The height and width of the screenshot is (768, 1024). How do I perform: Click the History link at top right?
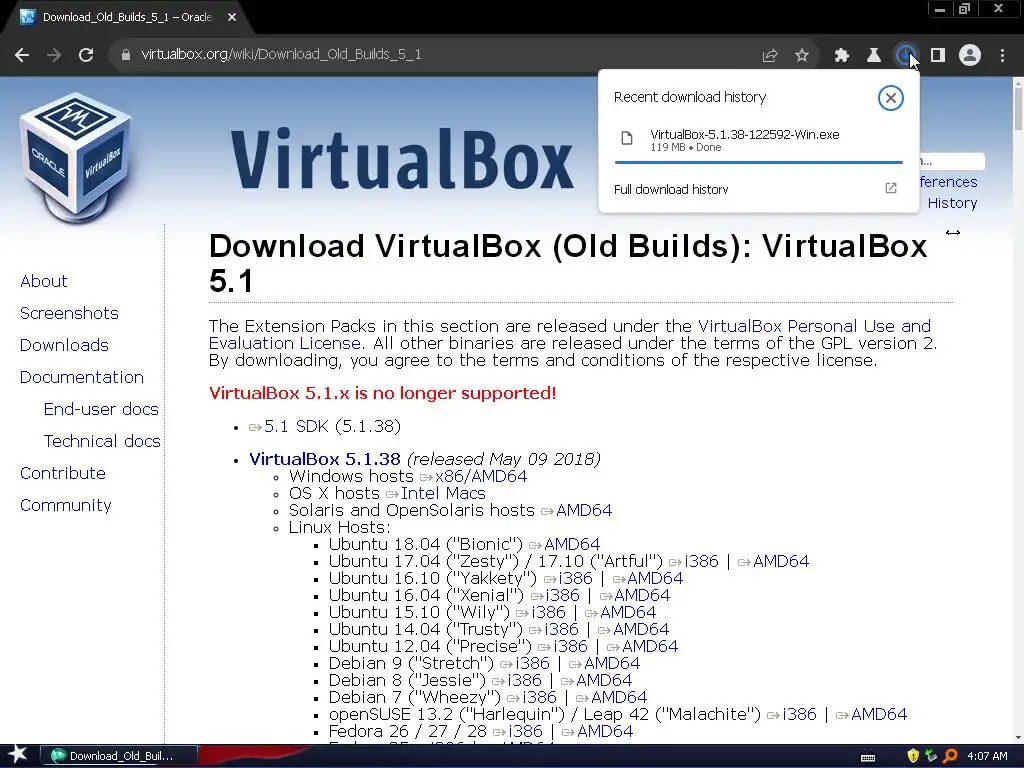[x=952, y=203]
